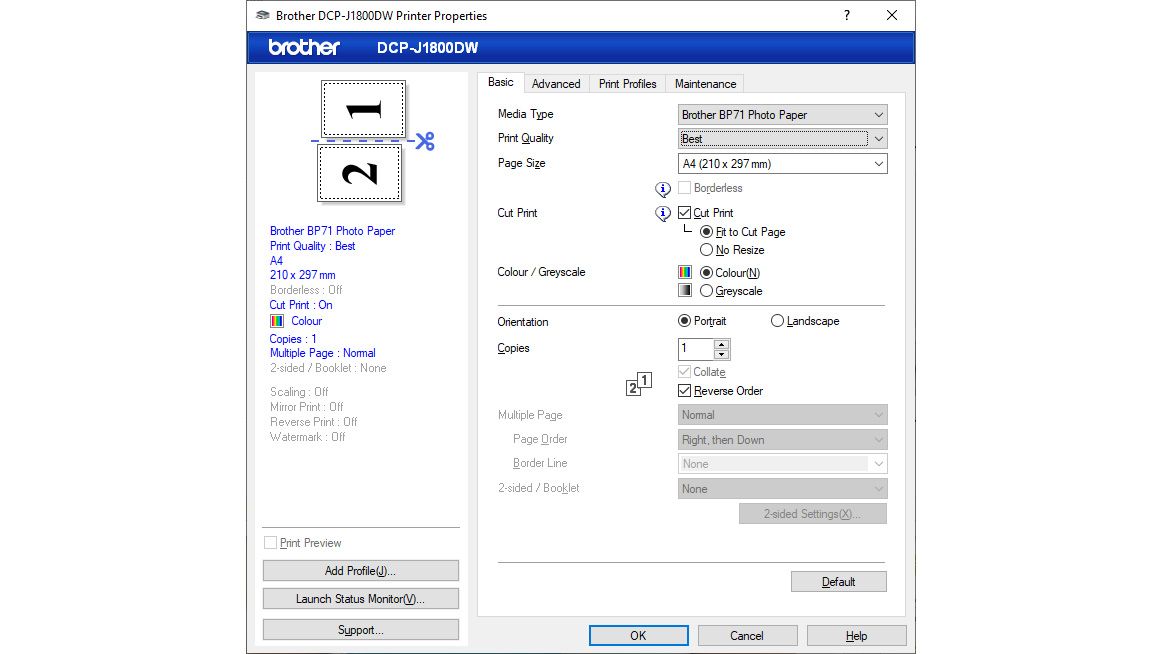Close the Printer Properties window
The height and width of the screenshot is (654, 1162).
892,16
